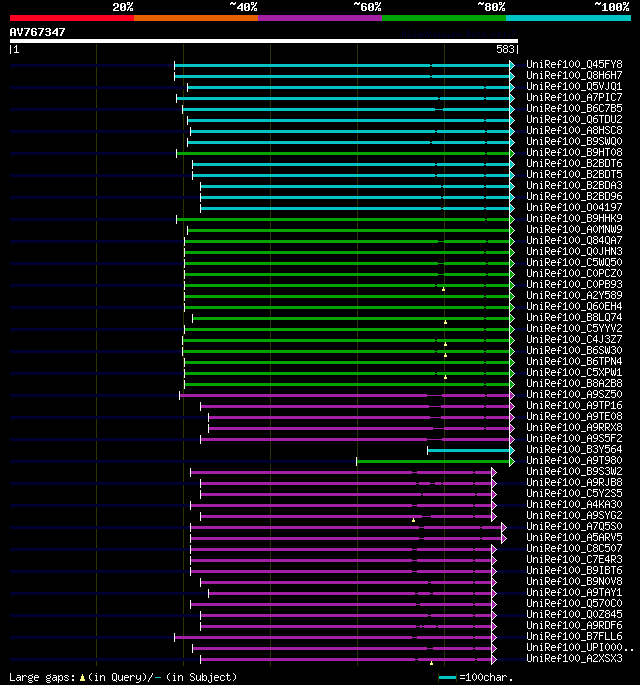Select the UniRef100_A2Y589 label
The width and height of the screenshot is (640, 685).
[574, 295]
